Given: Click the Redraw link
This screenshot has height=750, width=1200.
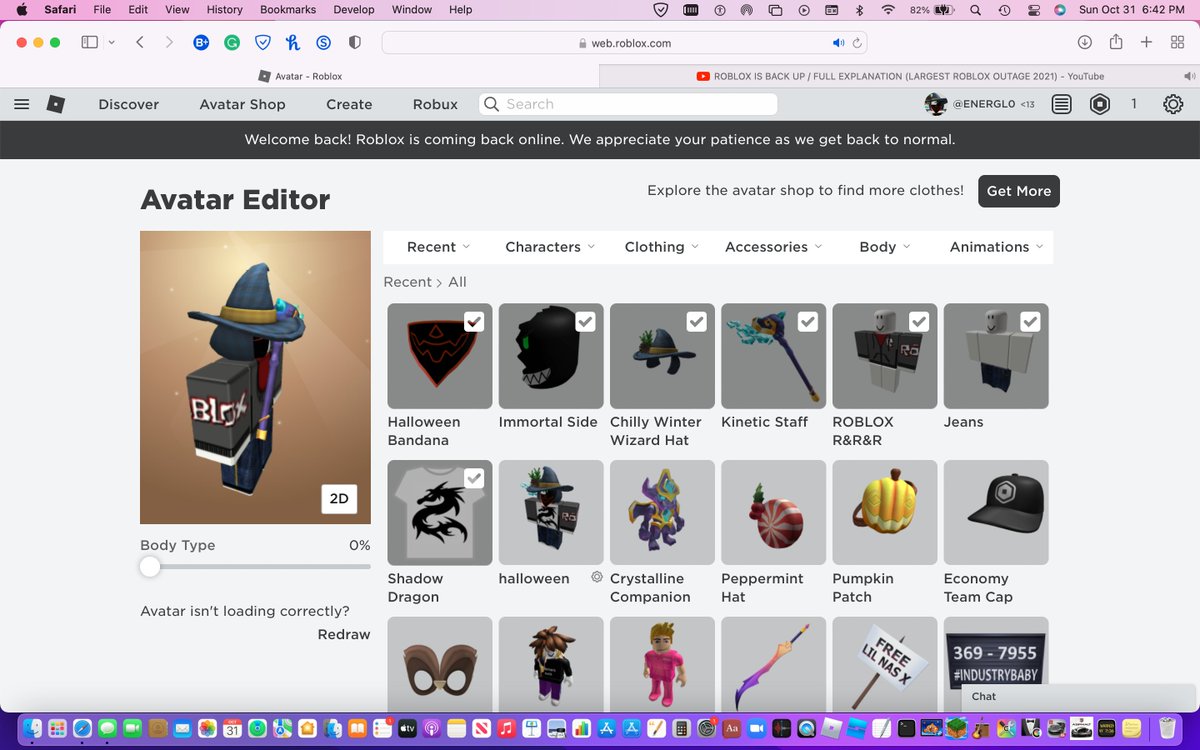Looking at the screenshot, I should (x=344, y=634).
